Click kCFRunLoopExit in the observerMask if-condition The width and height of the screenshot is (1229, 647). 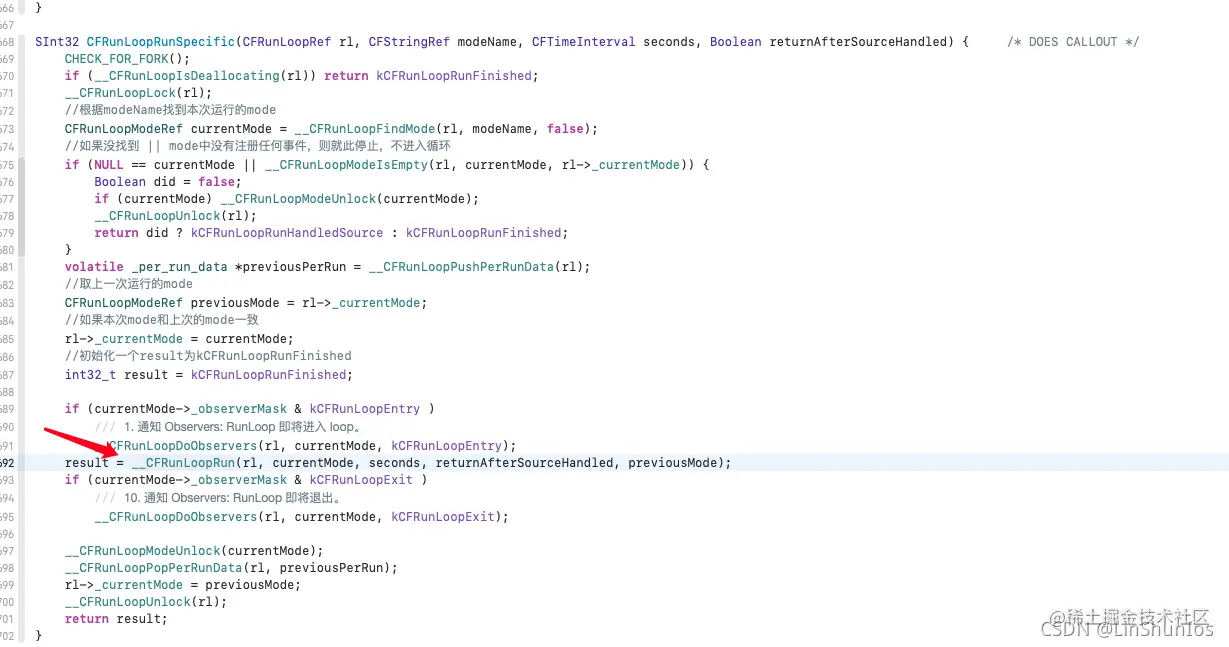pyautogui.click(x=361, y=480)
